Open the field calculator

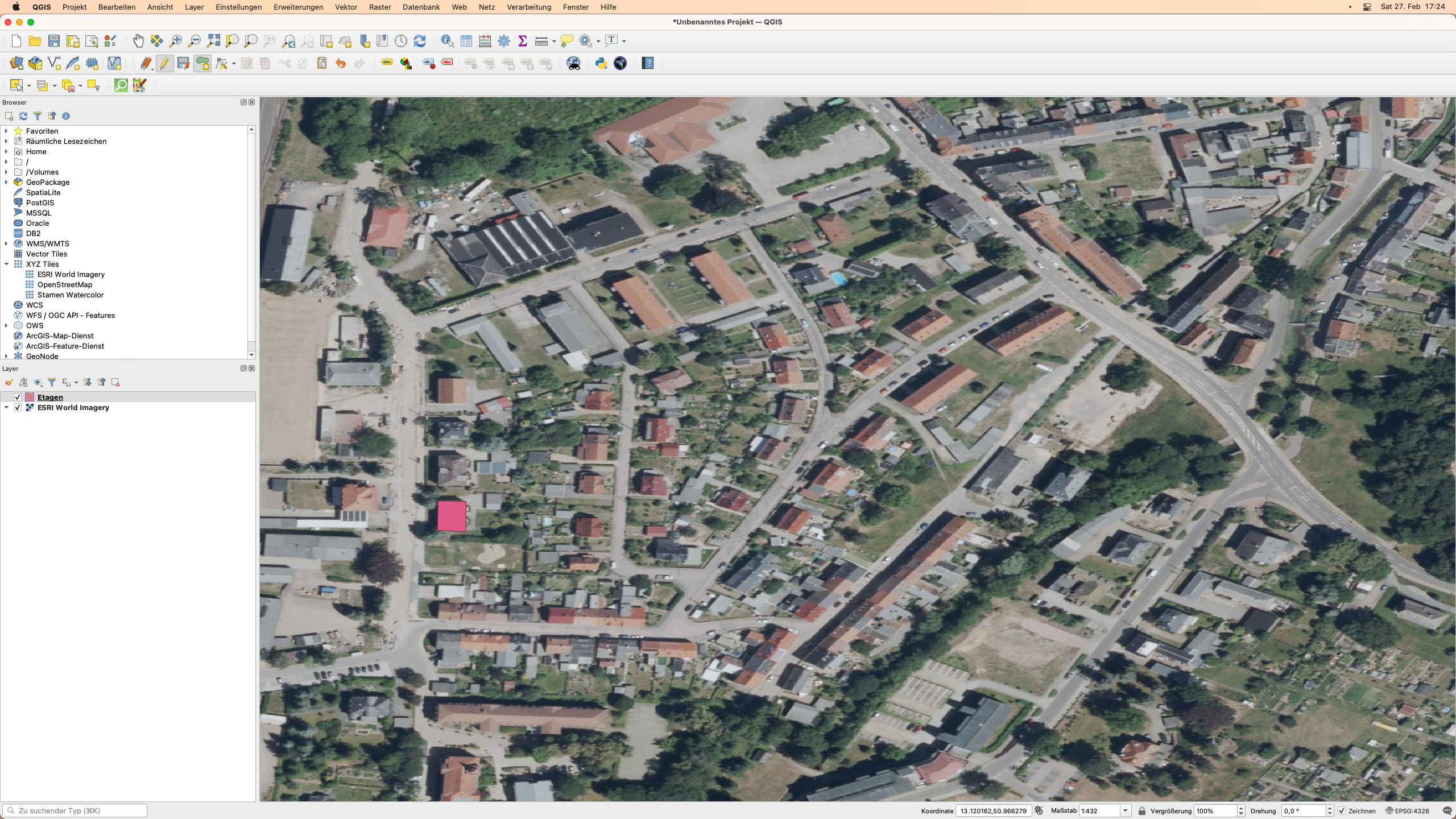tap(485, 41)
